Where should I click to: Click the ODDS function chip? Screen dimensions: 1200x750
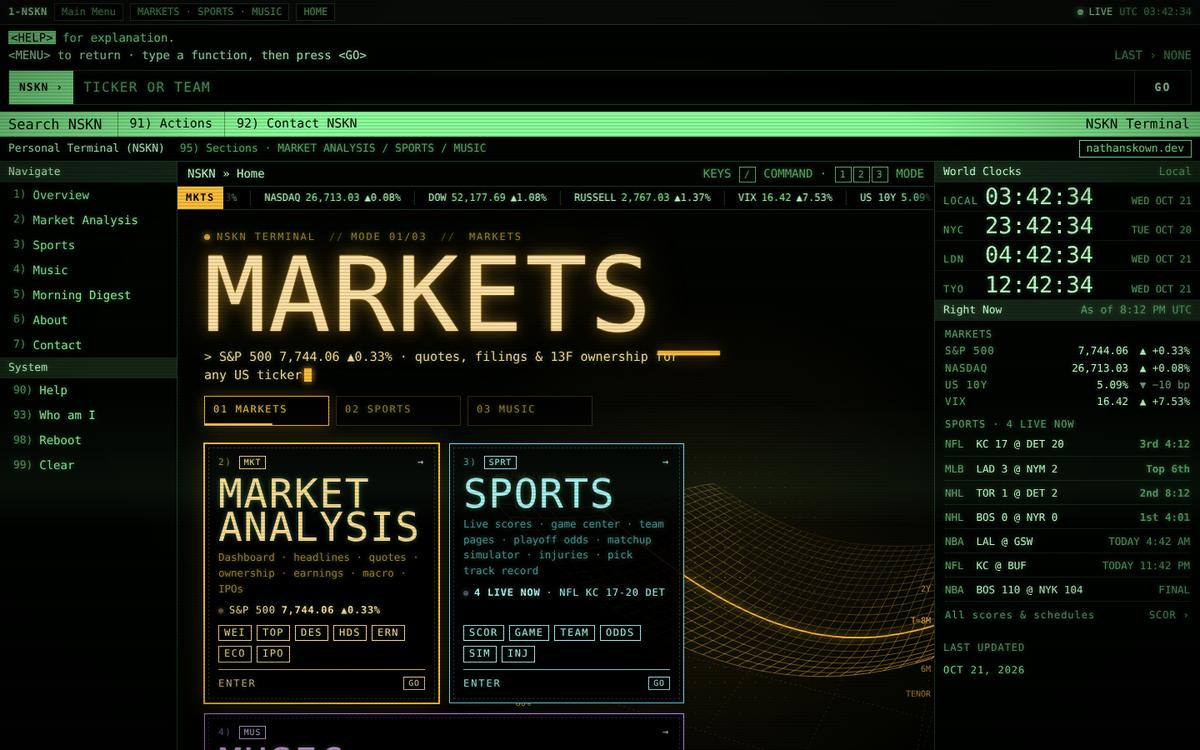point(620,632)
